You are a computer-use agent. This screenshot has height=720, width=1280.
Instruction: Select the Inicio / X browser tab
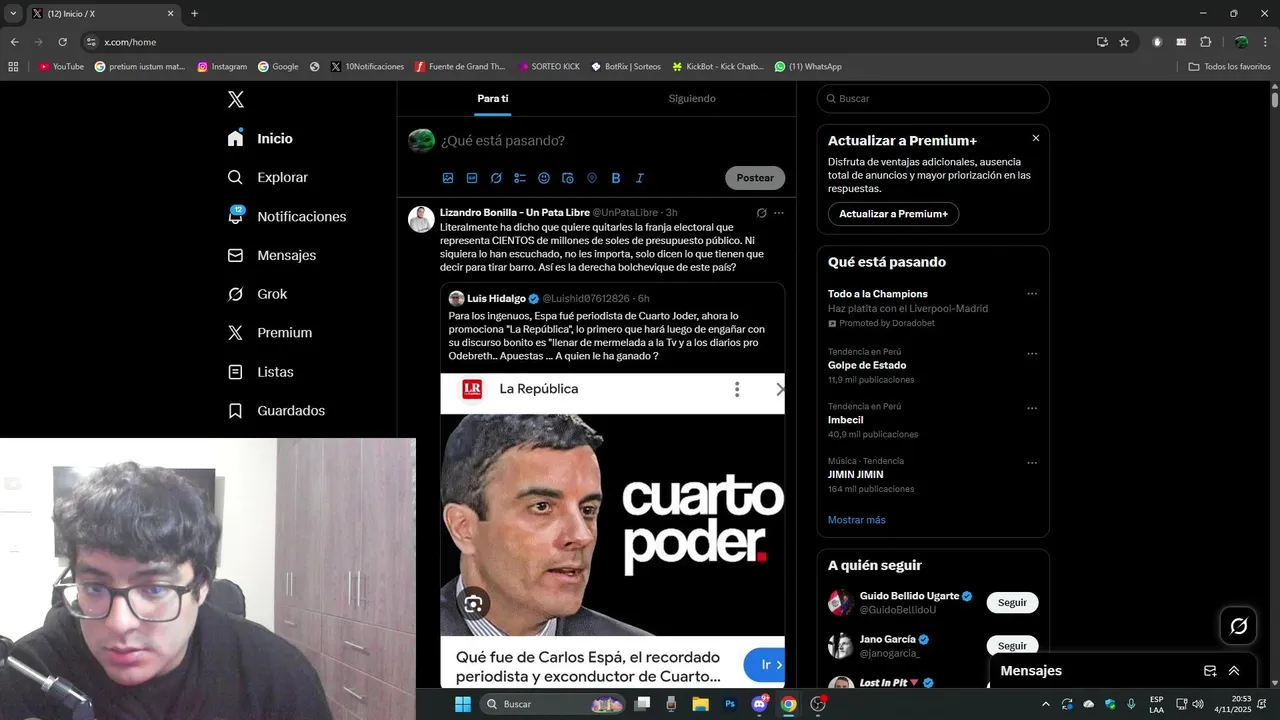[x=103, y=13]
